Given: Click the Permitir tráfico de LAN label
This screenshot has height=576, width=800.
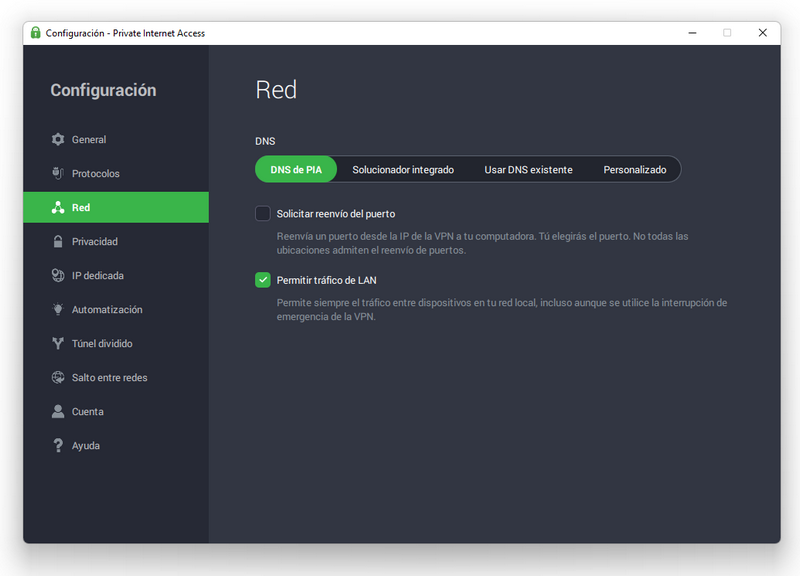Looking at the screenshot, I should click(x=327, y=280).
